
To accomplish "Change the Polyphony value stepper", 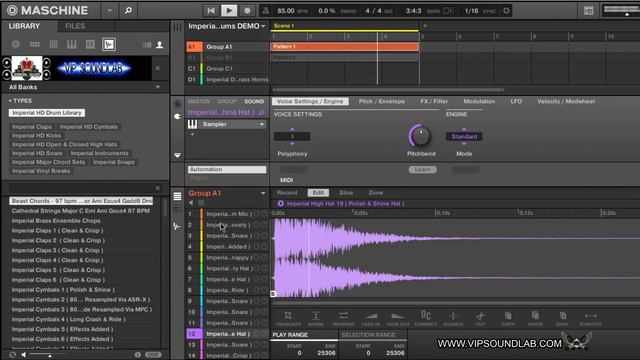I will coord(292,136).
